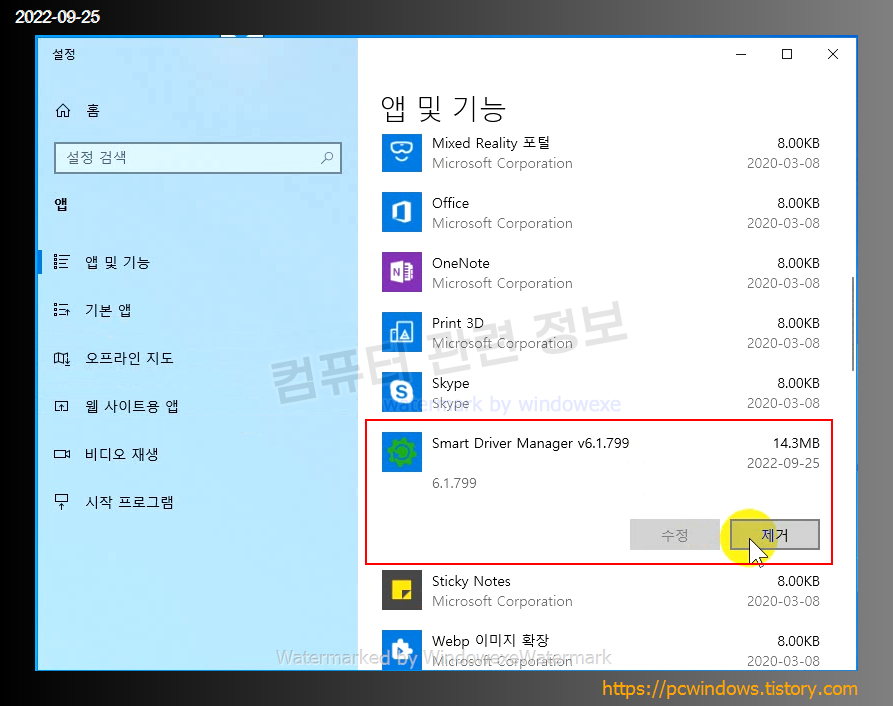
Task: Select the Sticky Notes entry name
Action: [x=471, y=581]
